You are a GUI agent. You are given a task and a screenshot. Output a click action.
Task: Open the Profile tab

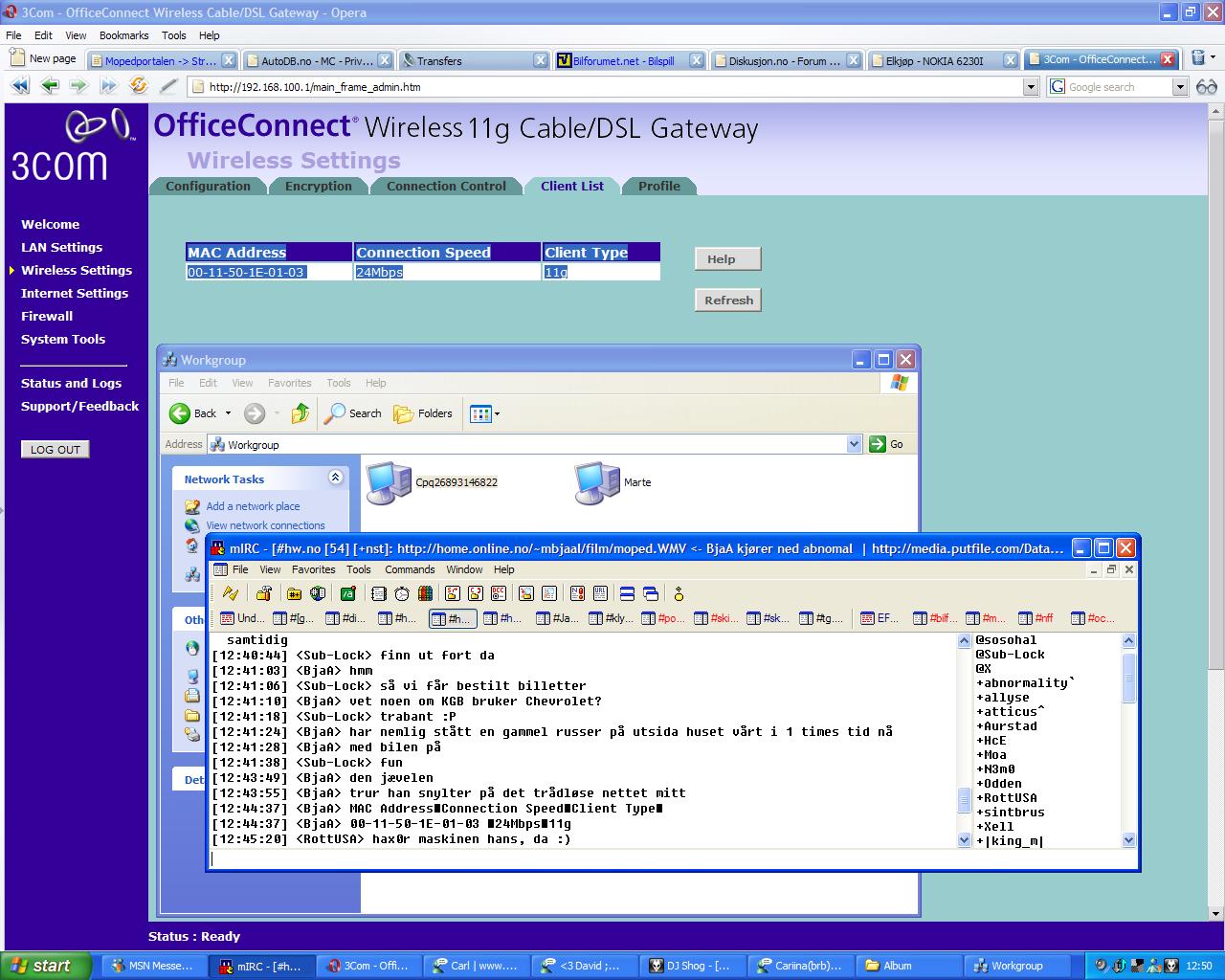659,187
